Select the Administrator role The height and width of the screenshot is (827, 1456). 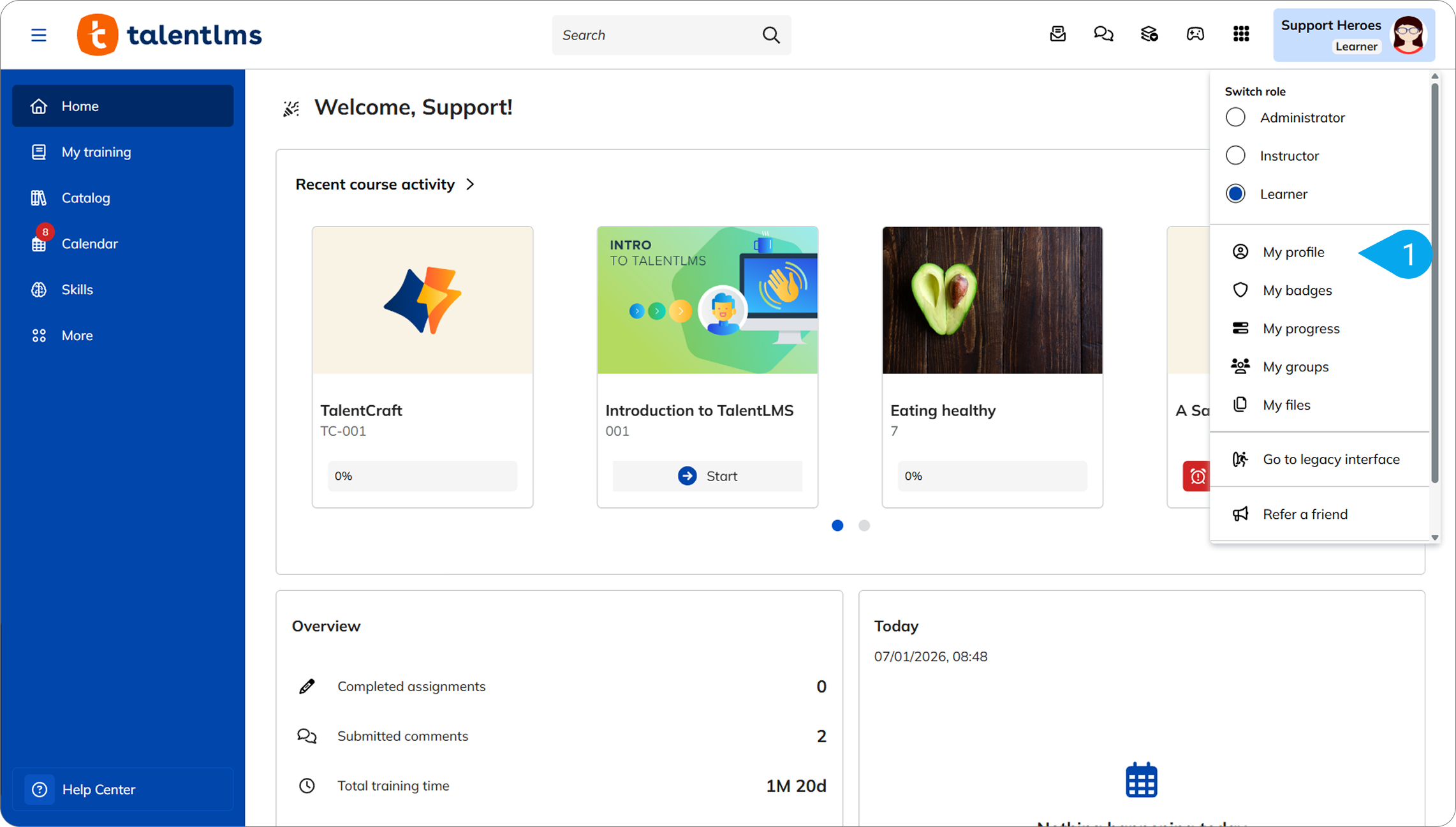(1235, 117)
